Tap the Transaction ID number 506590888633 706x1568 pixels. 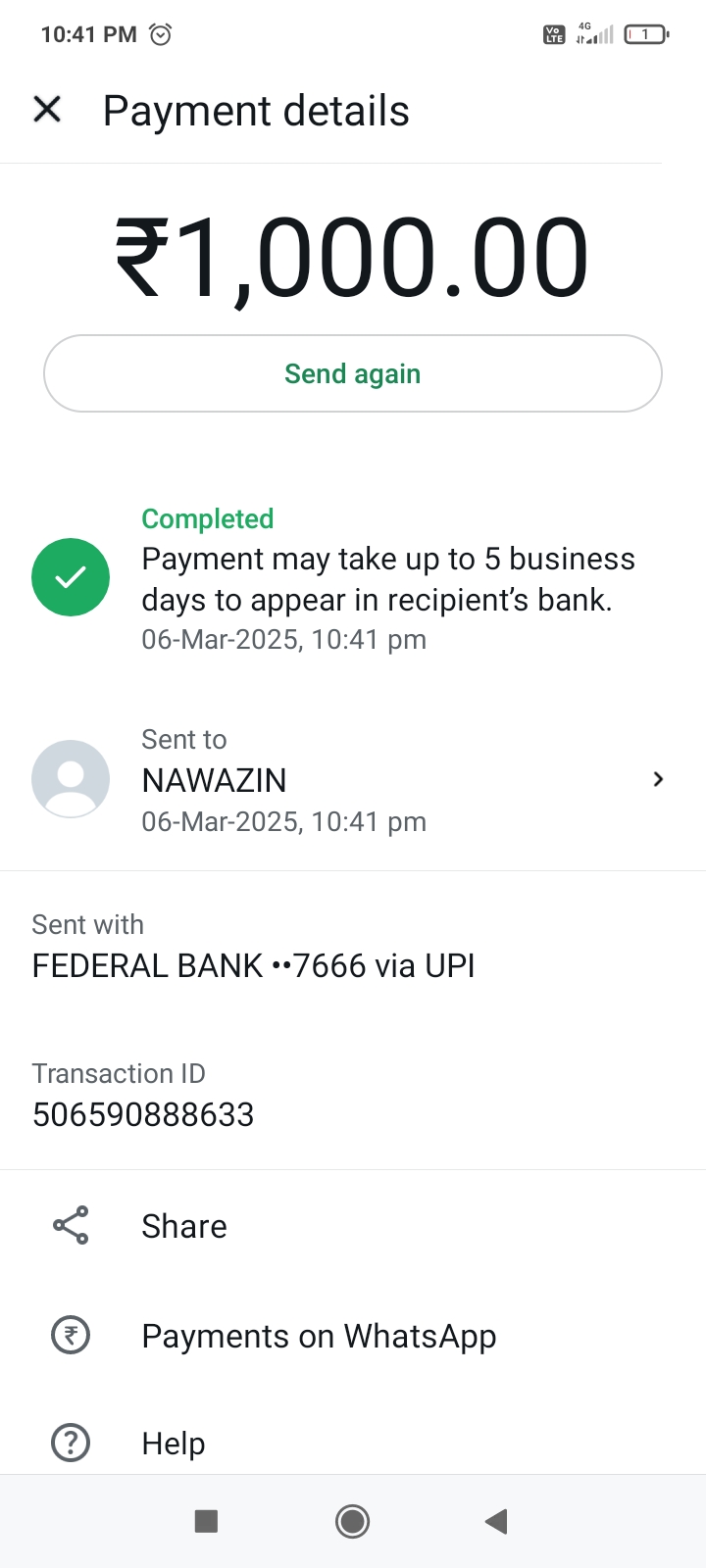click(143, 1114)
